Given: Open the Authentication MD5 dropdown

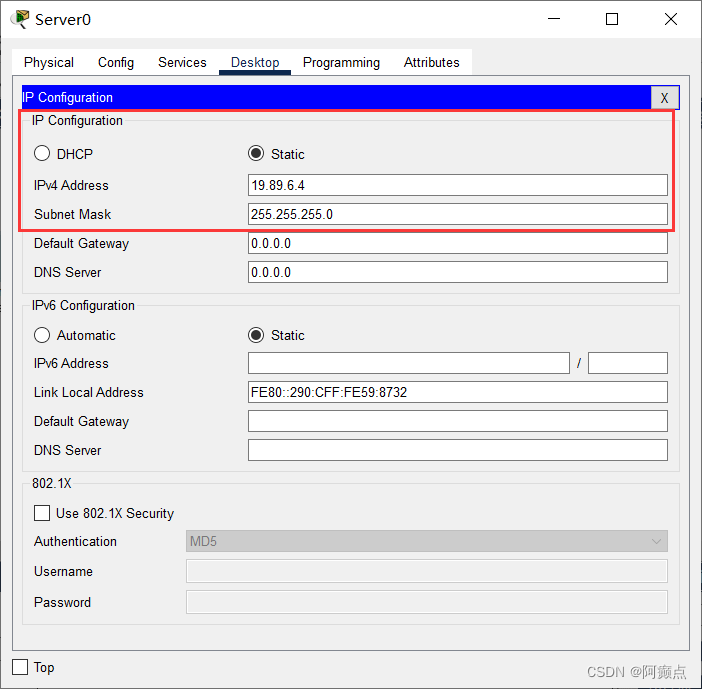Looking at the screenshot, I should click(427, 541).
